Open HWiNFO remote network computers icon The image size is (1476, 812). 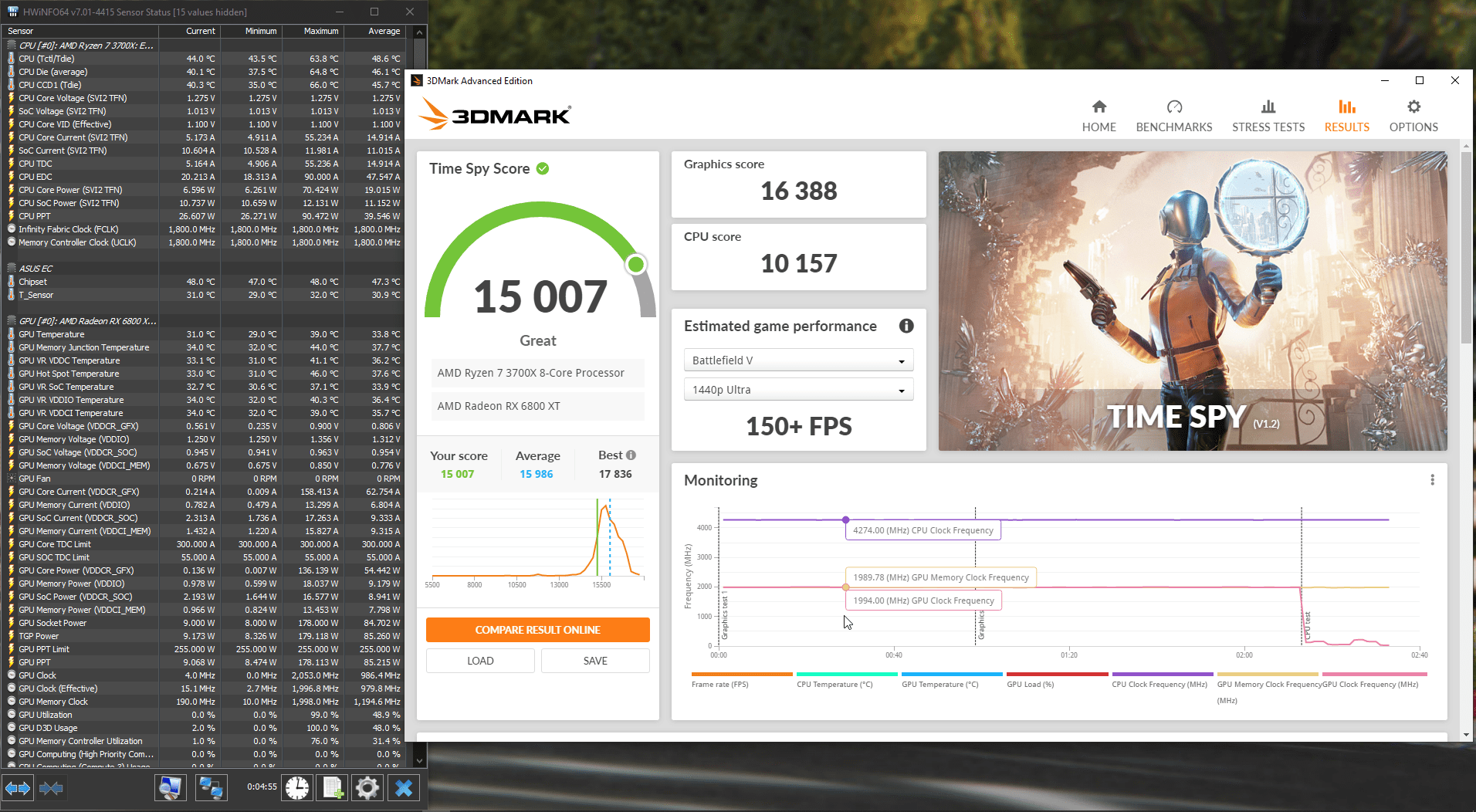click(x=211, y=788)
